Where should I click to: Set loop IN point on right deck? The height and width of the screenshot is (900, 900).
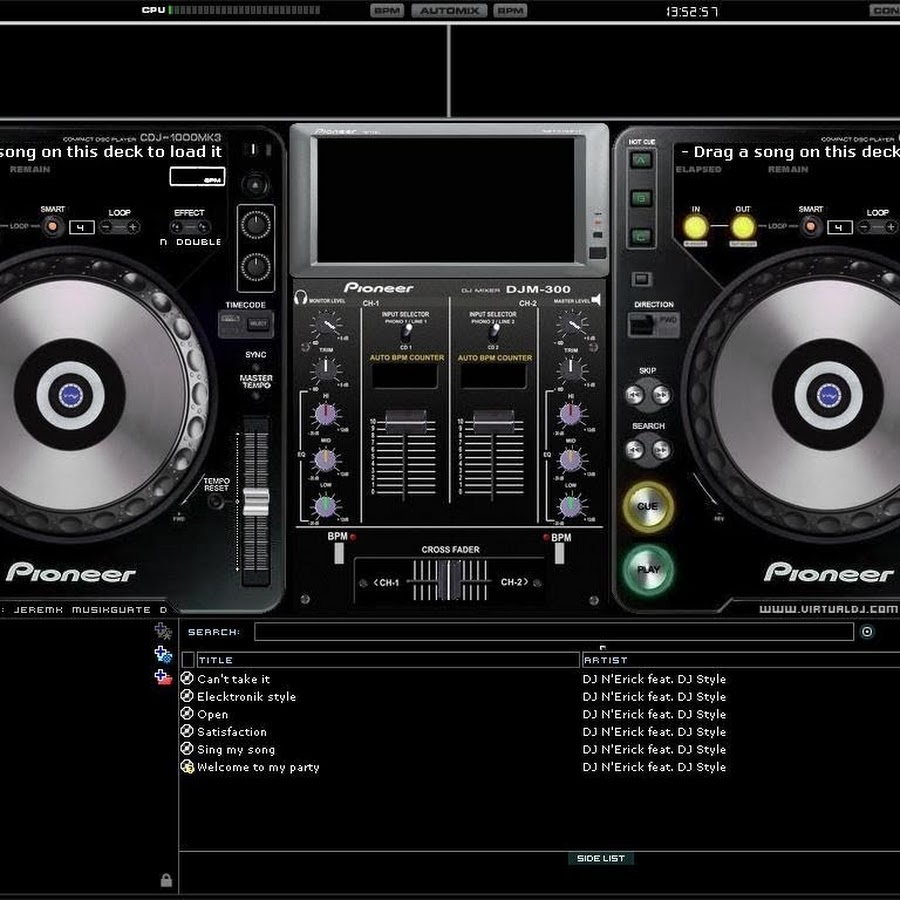click(696, 227)
